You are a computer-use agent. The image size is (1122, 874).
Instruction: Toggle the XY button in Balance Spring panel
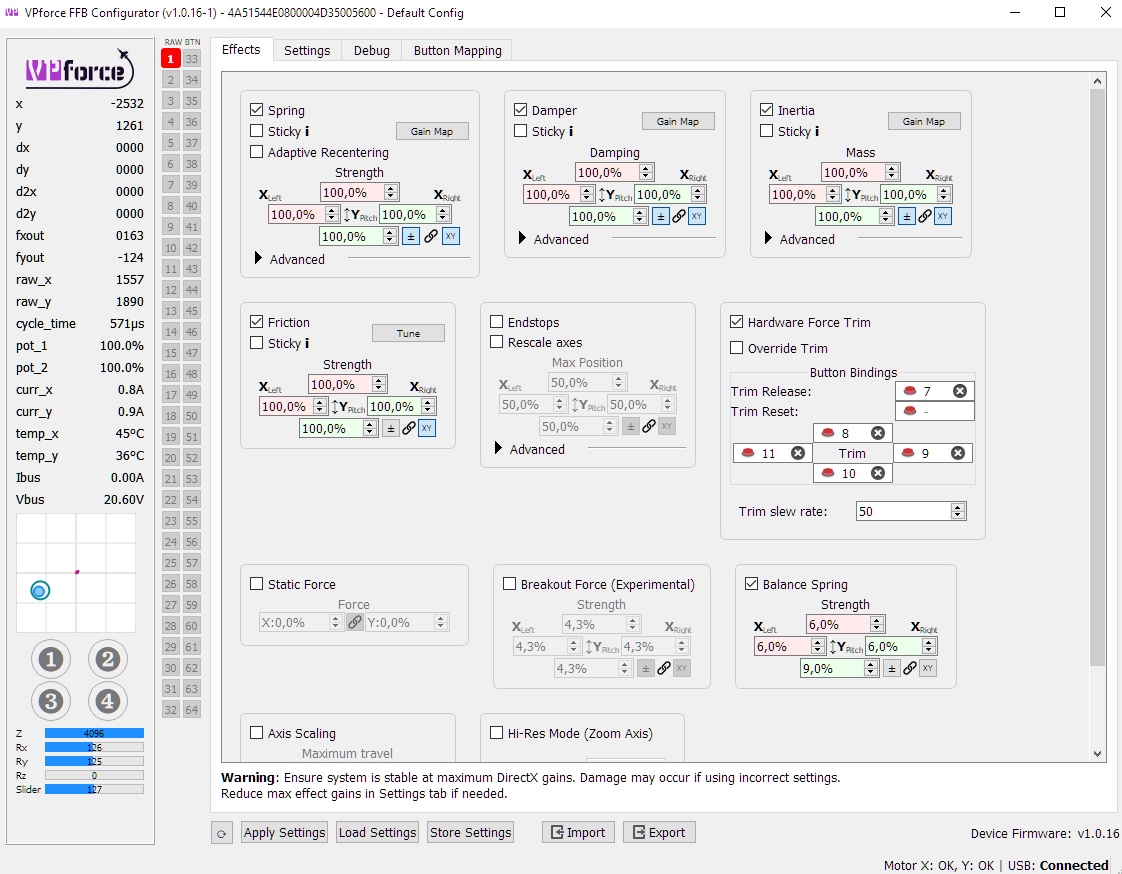tap(927, 669)
